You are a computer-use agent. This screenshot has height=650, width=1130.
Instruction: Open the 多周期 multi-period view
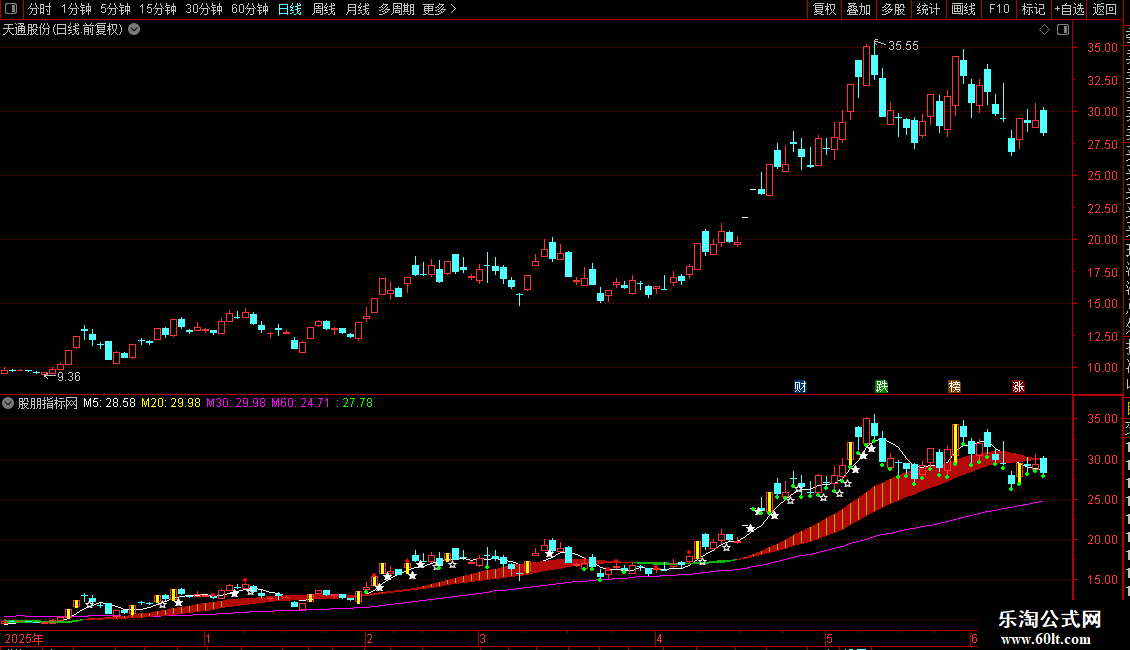pos(396,9)
